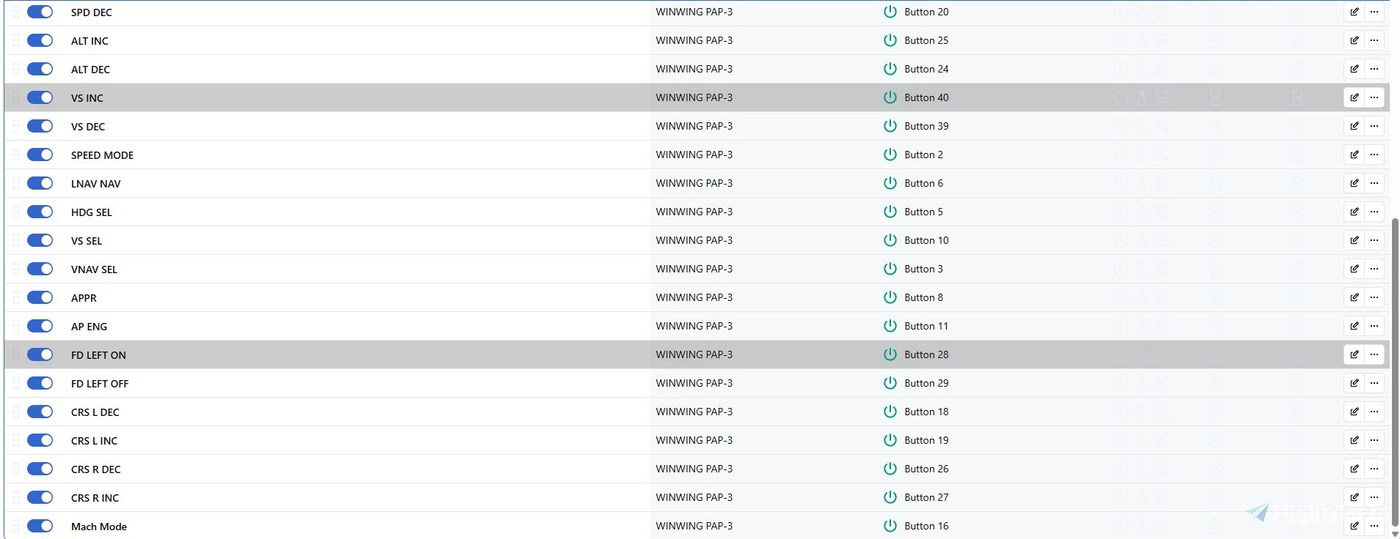Click the power icon beside Button 40
The image size is (1400, 539).
tap(889, 98)
